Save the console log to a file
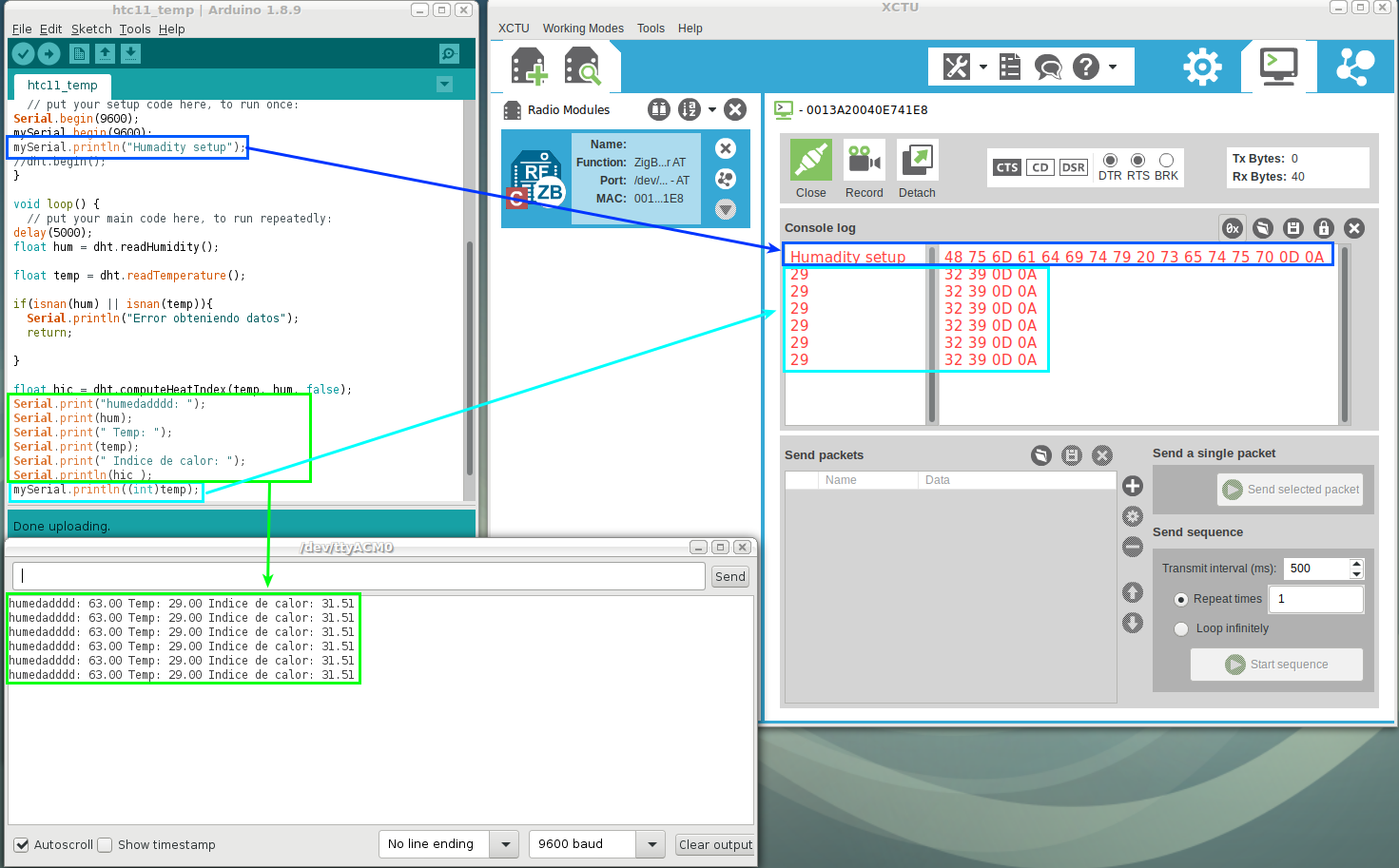 [1293, 227]
